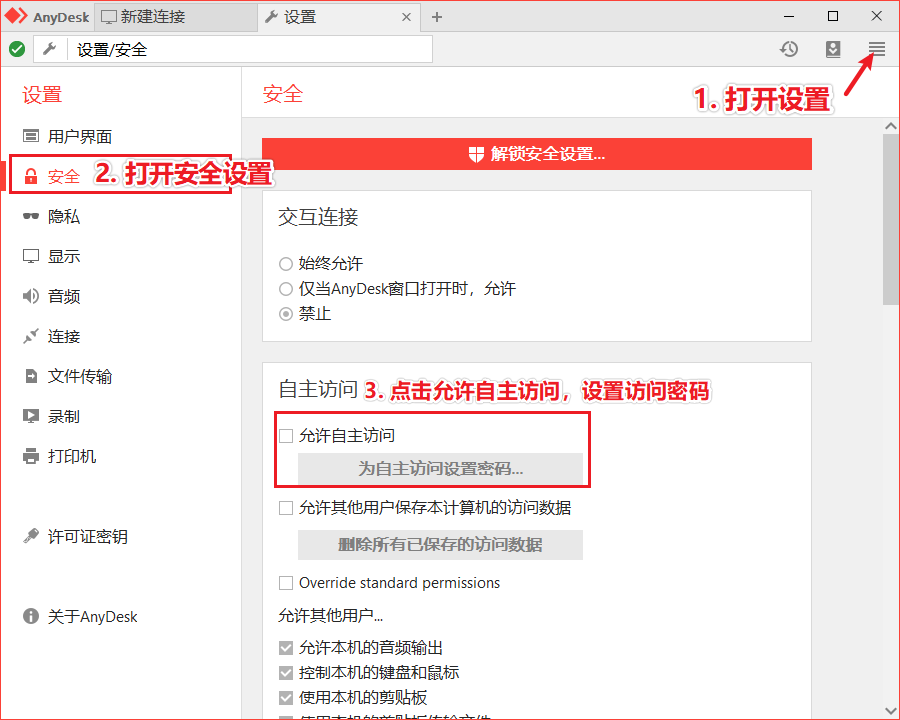Select 仅当AnyDesk窗口打开时，允许 option
The width and height of the screenshot is (900, 720).
[x=286, y=289]
